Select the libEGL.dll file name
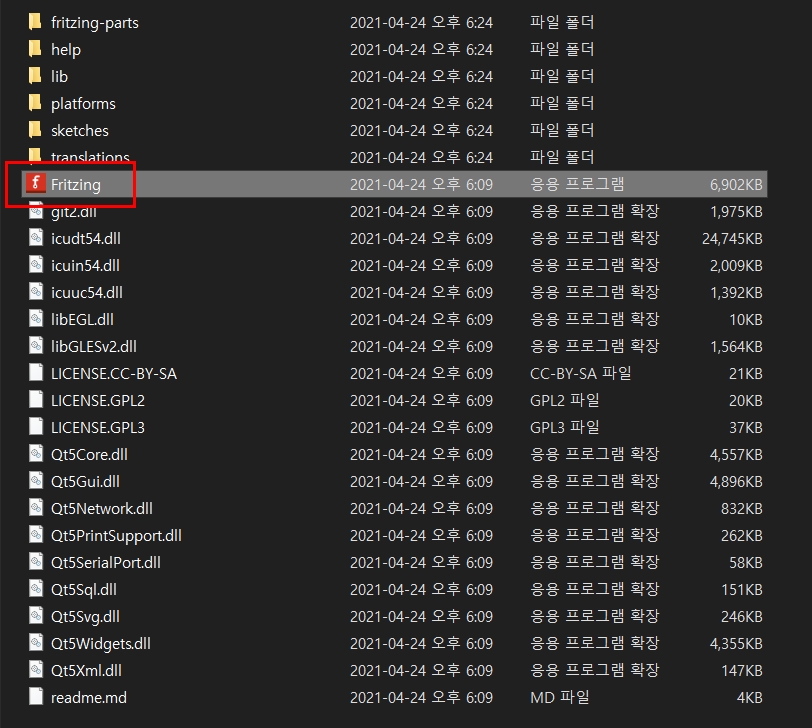Image resolution: width=812 pixels, height=728 pixels. (x=82, y=319)
